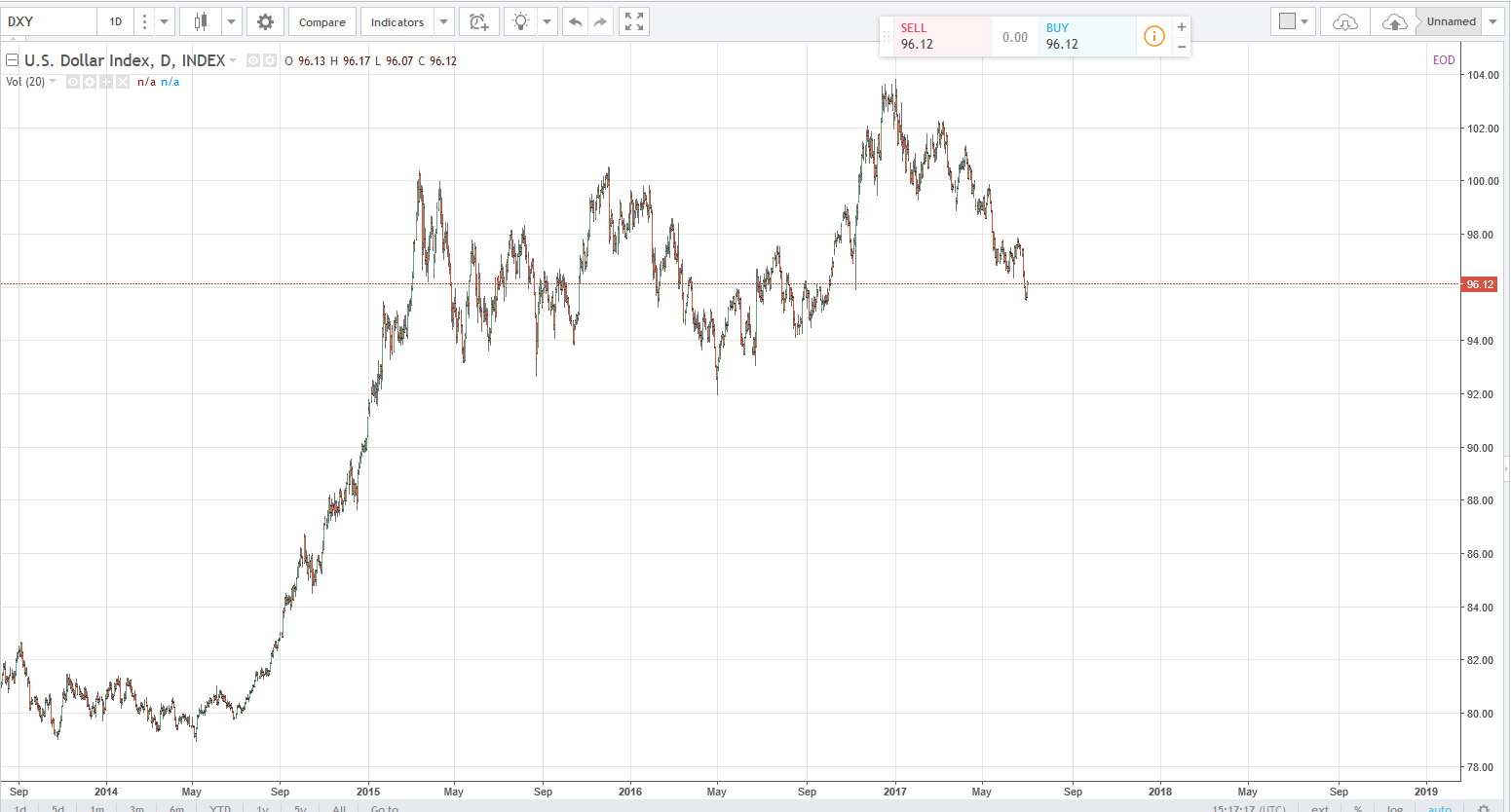Click the SELL 96.12 button
1511x812 pixels.
click(942, 37)
